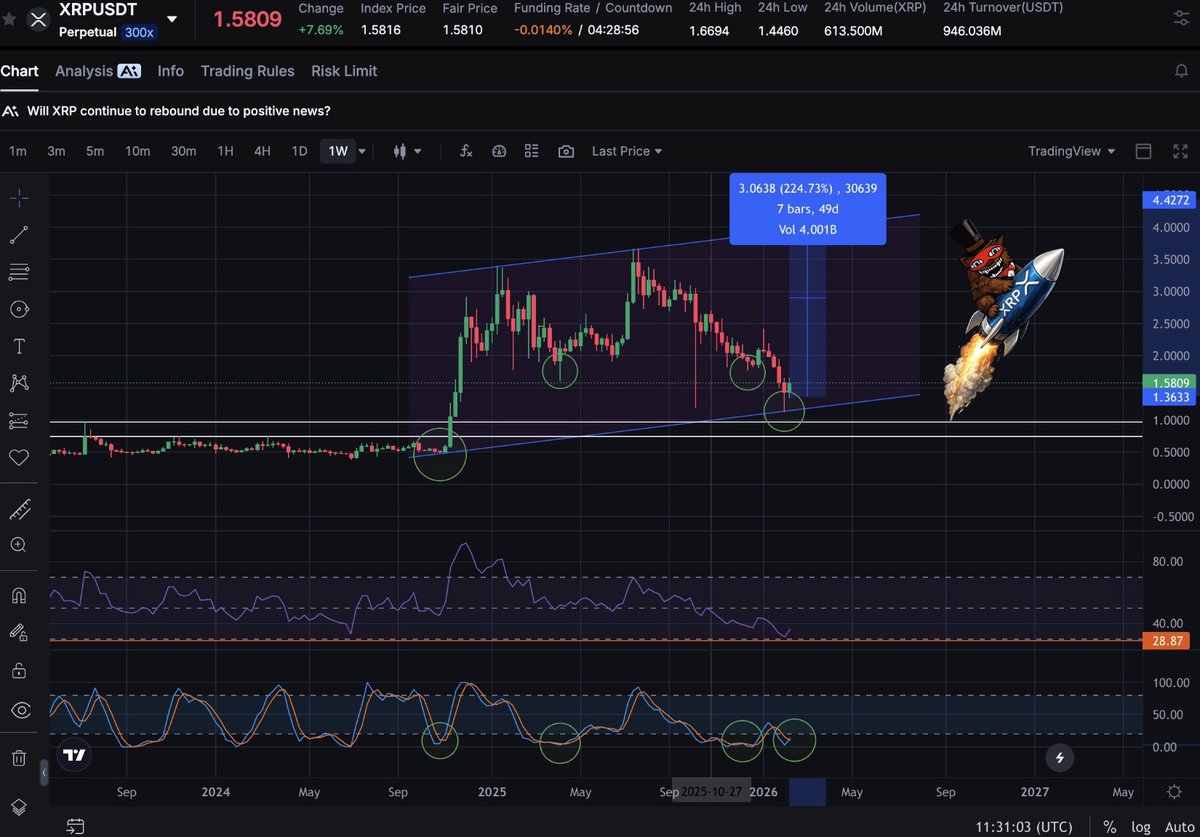1200x837 pixels.
Task: Toggle stay in drawing mode pencil-lock
Action: pos(18,632)
